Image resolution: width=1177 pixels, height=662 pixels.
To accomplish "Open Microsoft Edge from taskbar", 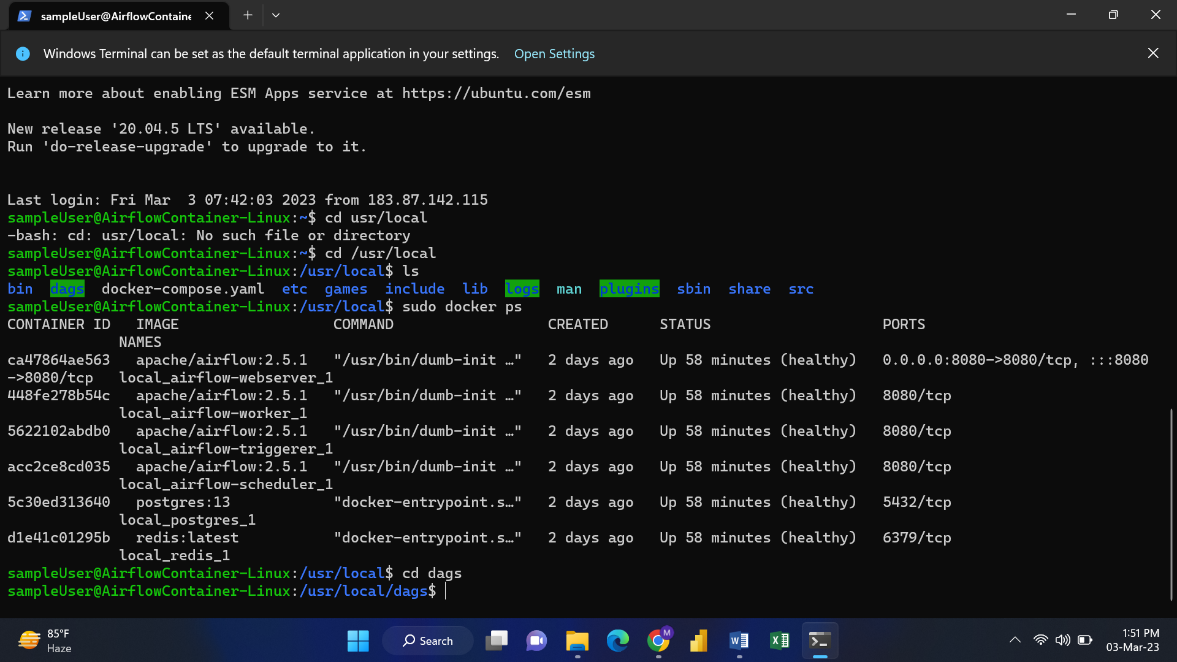I will coord(618,640).
